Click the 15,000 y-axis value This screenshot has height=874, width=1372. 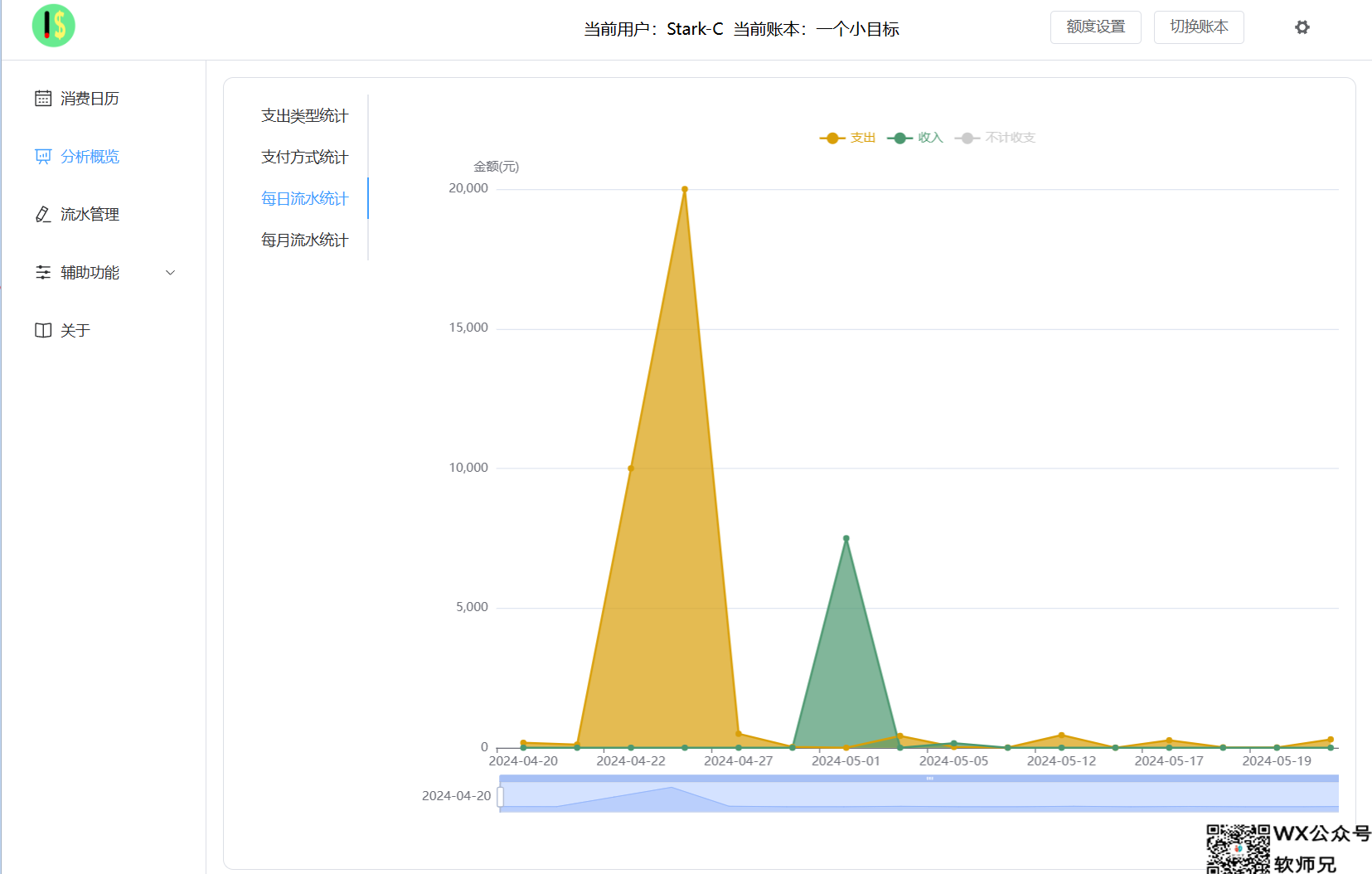468,328
